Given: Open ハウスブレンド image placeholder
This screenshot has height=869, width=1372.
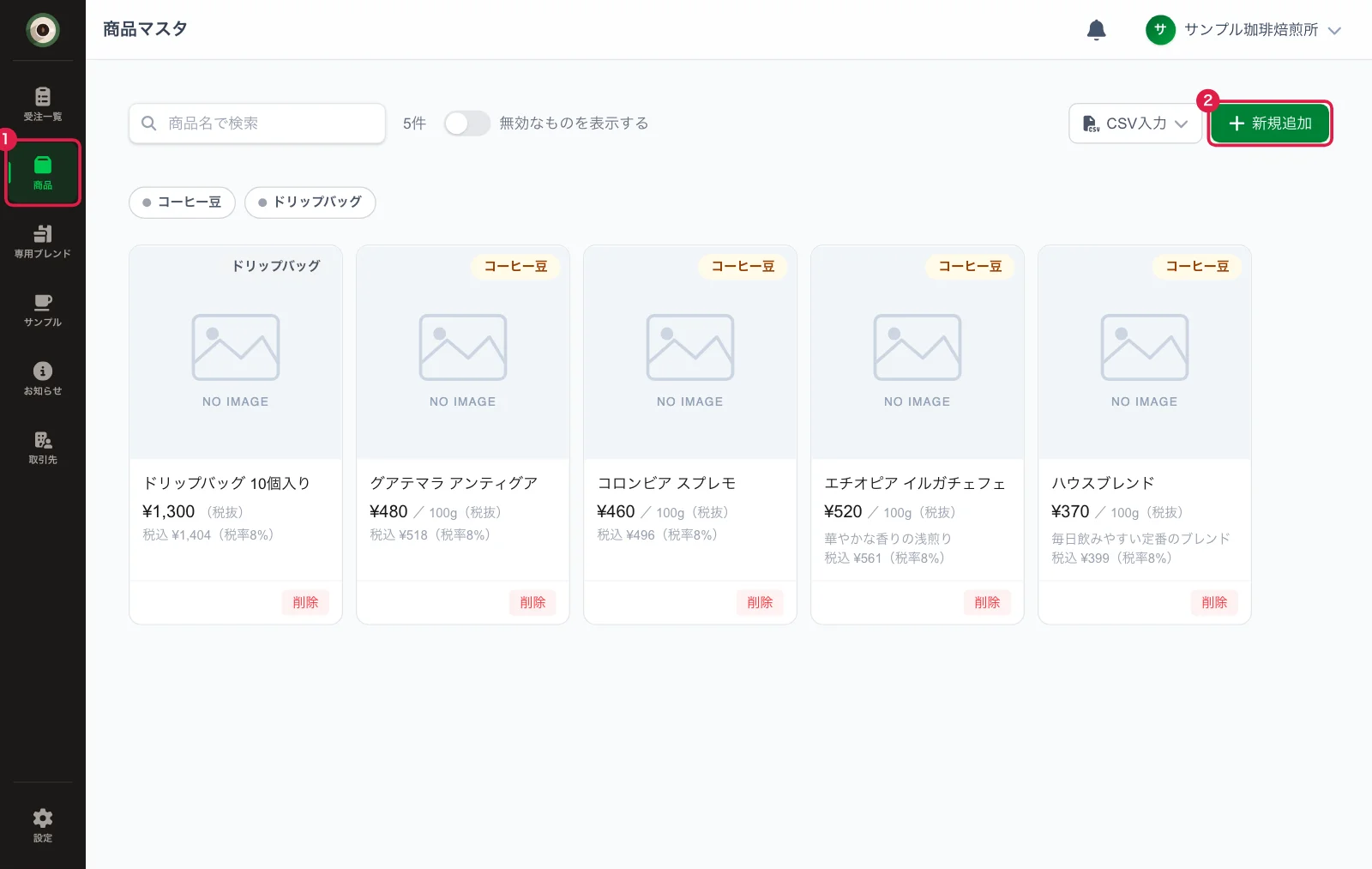Looking at the screenshot, I should [x=1145, y=353].
